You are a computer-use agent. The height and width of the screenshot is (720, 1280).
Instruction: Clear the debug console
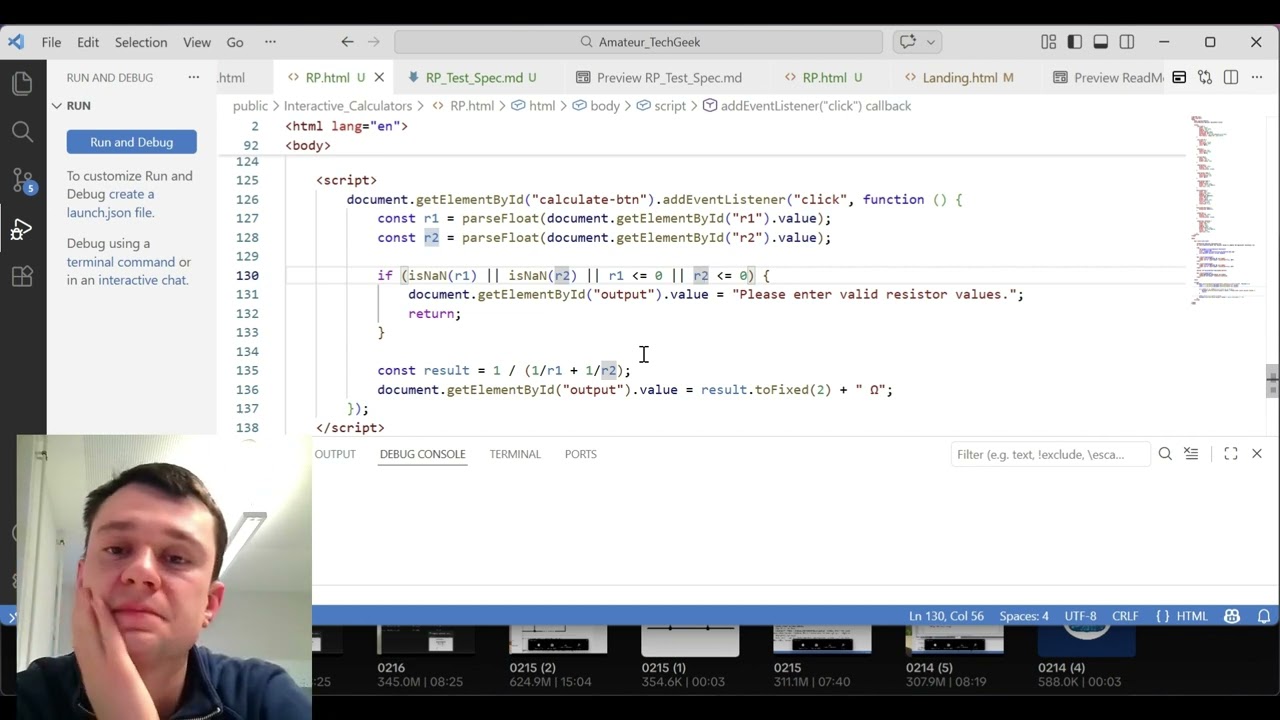1191,454
